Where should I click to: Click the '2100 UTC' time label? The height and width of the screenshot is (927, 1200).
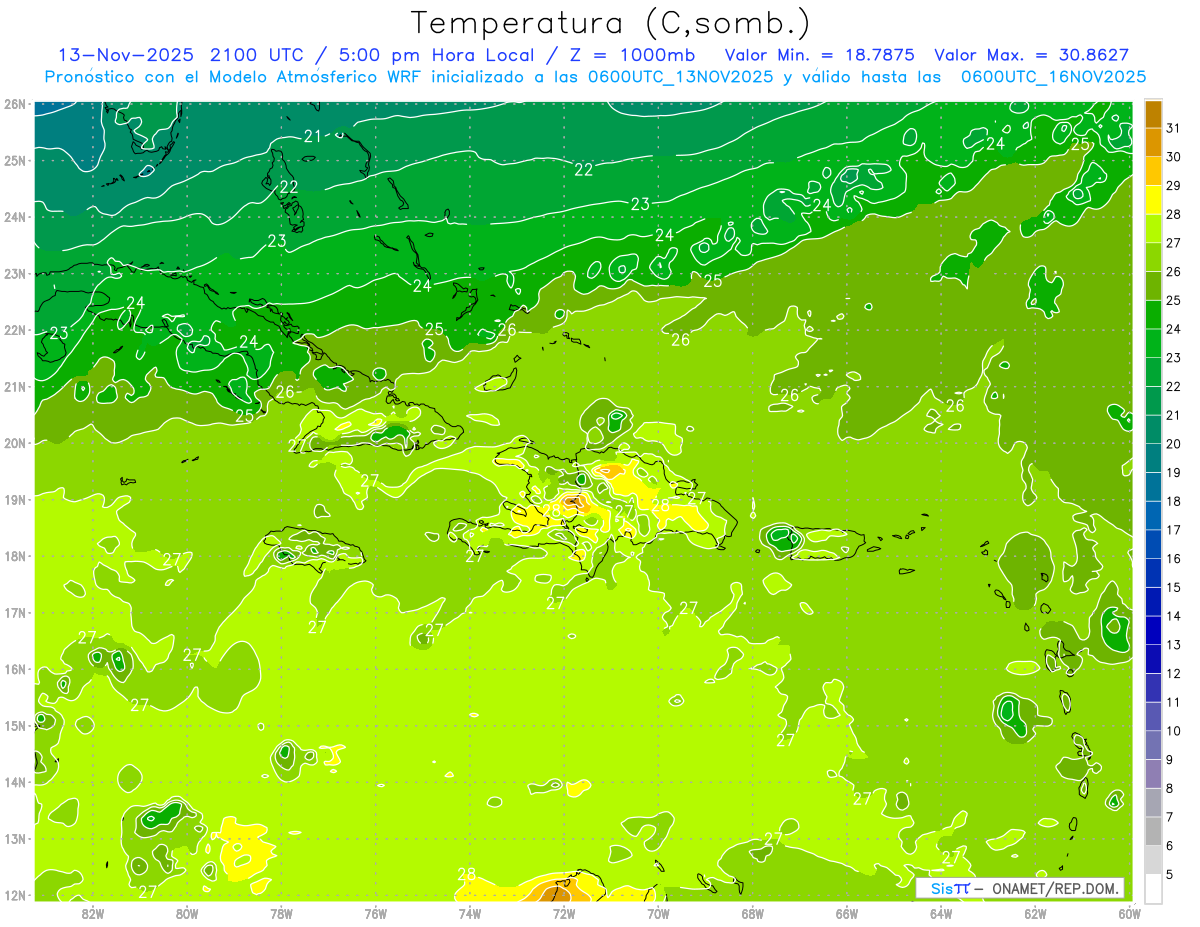(256, 55)
